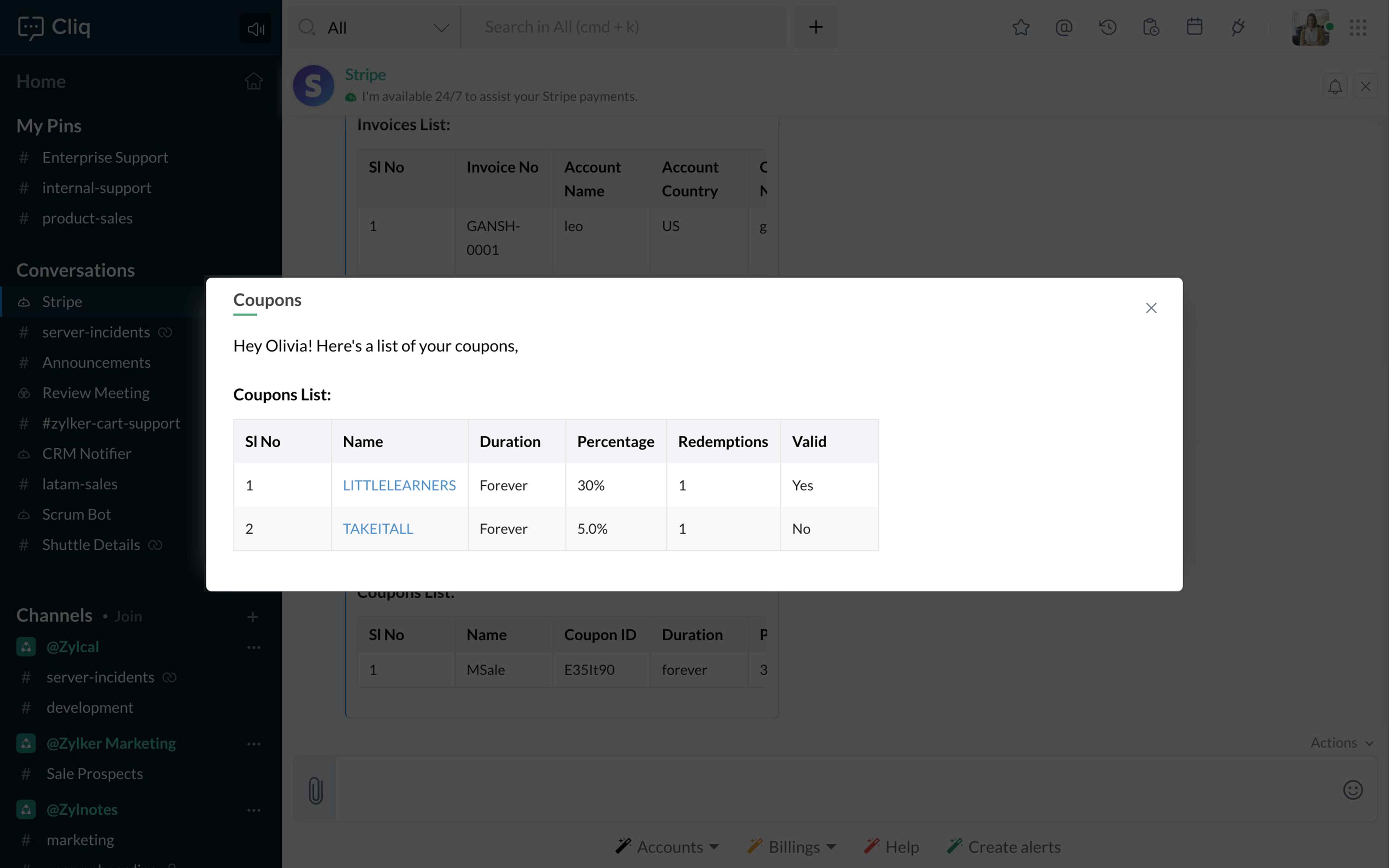Image resolution: width=1389 pixels, height=868 pixels.
Task: Click plus icon to add channel
Action: [x=253, y=617]
